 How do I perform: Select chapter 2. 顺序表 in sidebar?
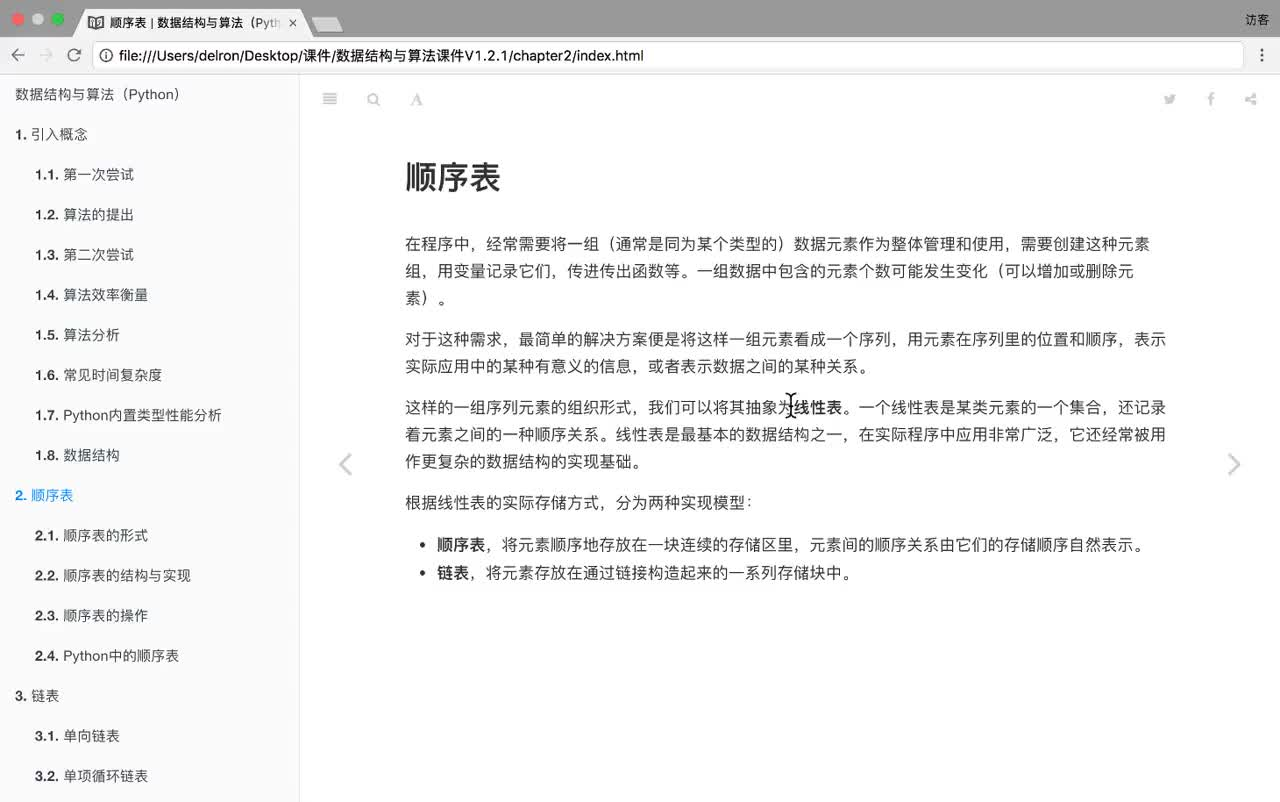coord(44,495)
